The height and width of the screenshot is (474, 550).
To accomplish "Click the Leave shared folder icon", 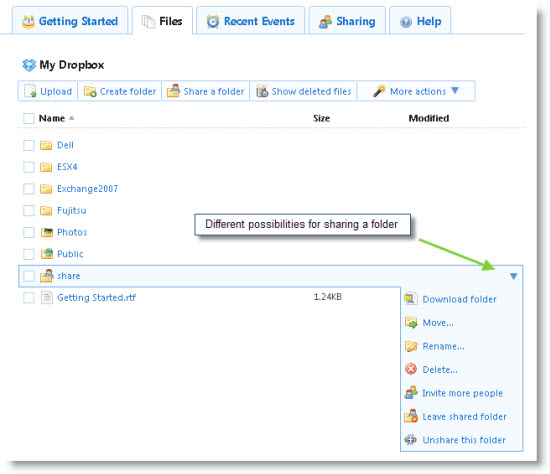I will [411, 416].
